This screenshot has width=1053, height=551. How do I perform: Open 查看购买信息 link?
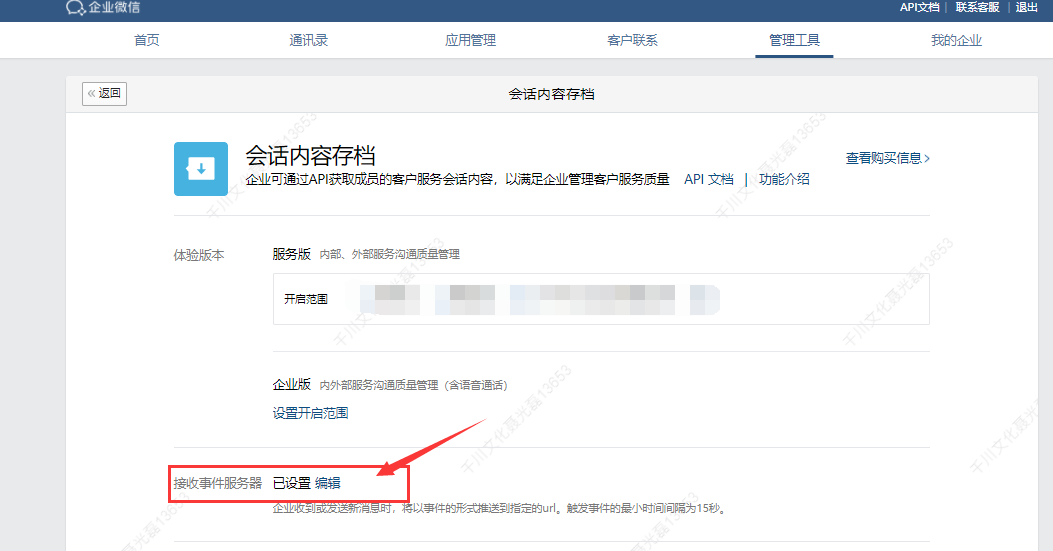[x=887, y=158]
